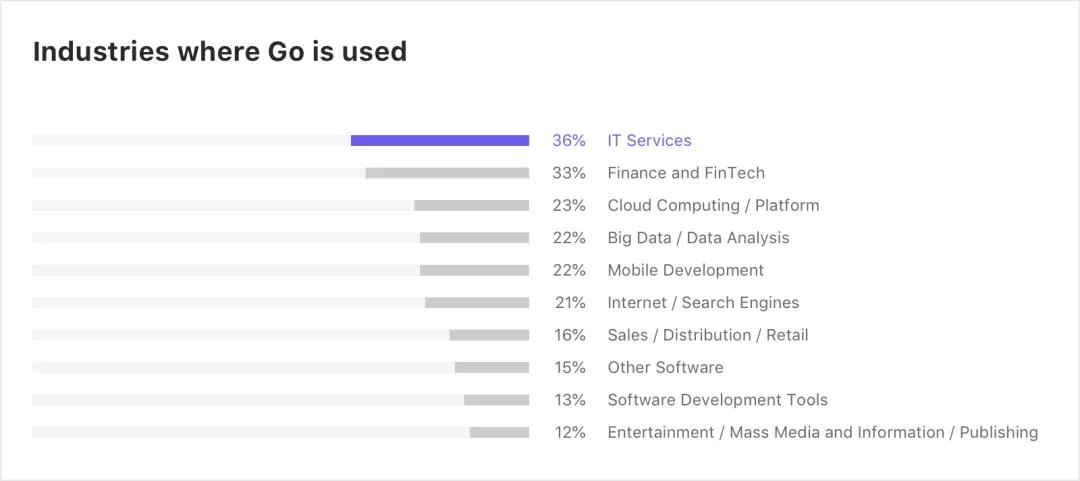This screenshot has height=481, width=1080.
Task: Click the Cloud Computing / Platform label
Action: pos(713,206)
